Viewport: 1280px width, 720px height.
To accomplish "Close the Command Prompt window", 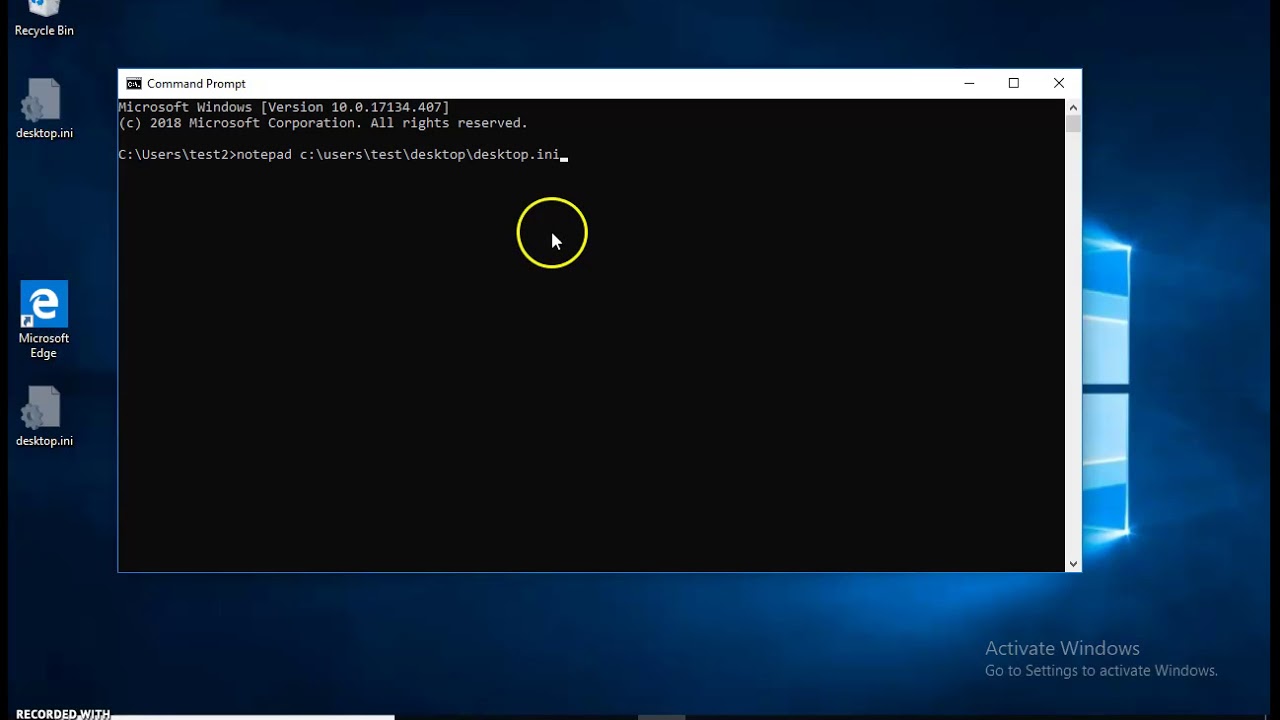I will 1059,84.
